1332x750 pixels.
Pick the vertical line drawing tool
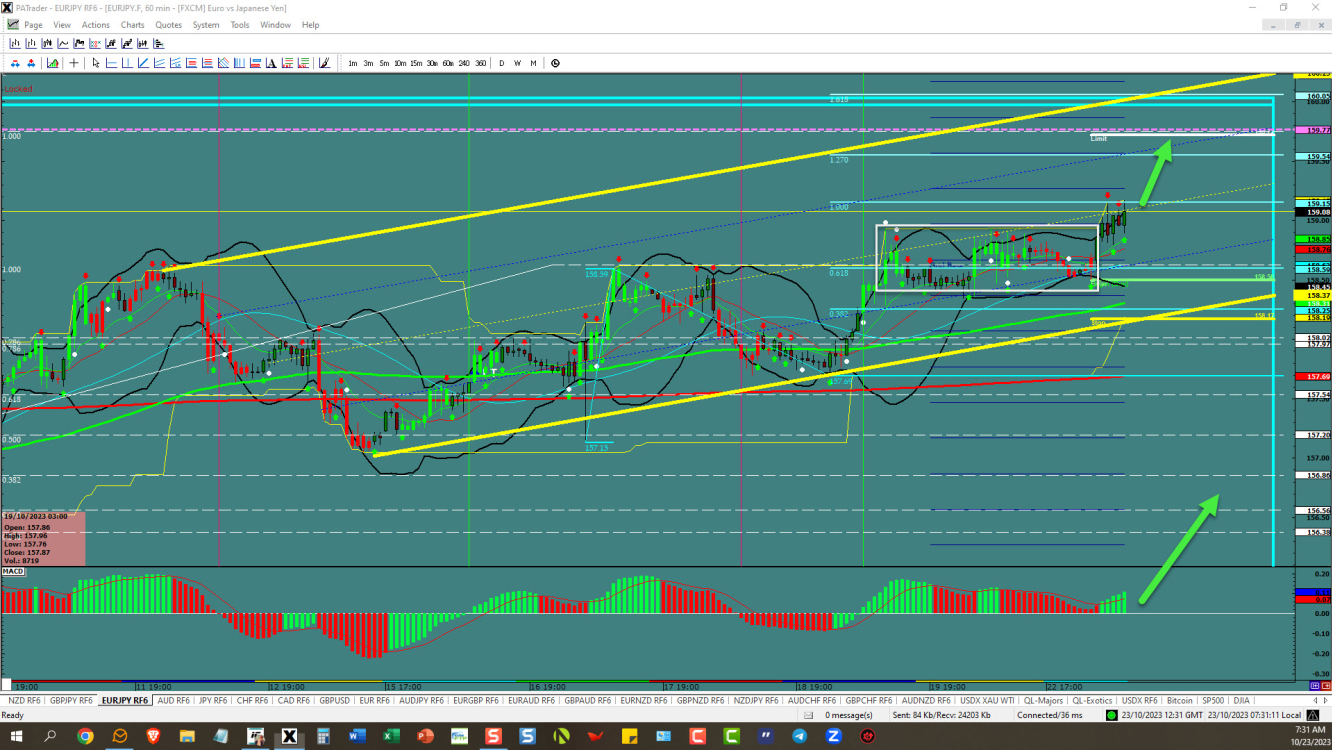(x=127, y=63)
